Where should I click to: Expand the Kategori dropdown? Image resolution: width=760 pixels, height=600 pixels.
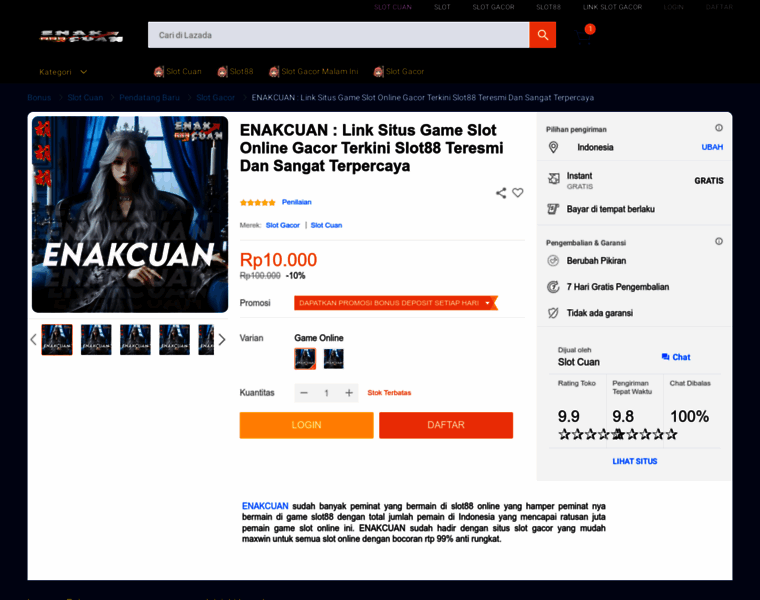[x=63, y=72]
